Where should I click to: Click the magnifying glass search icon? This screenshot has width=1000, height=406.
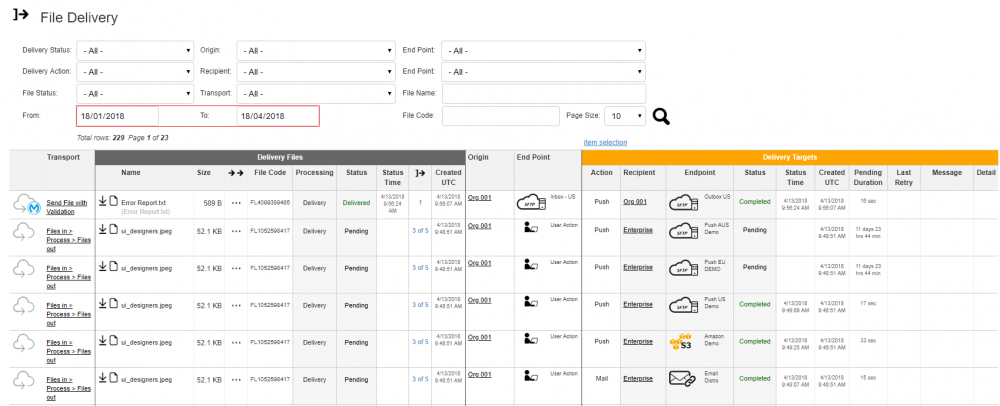(661, 116)
